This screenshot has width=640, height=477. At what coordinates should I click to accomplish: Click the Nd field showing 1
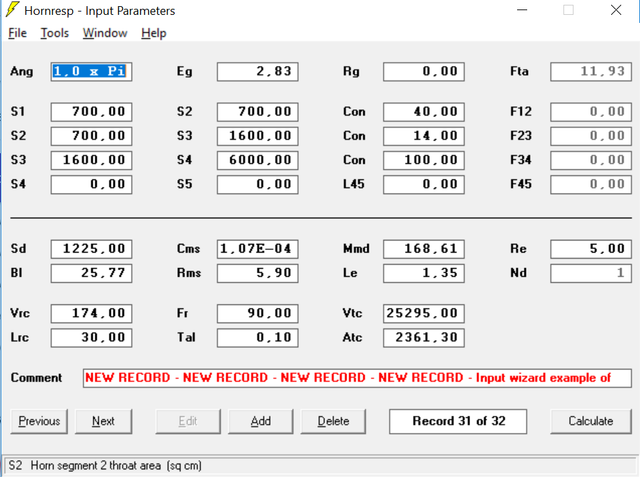pos(591,273)
